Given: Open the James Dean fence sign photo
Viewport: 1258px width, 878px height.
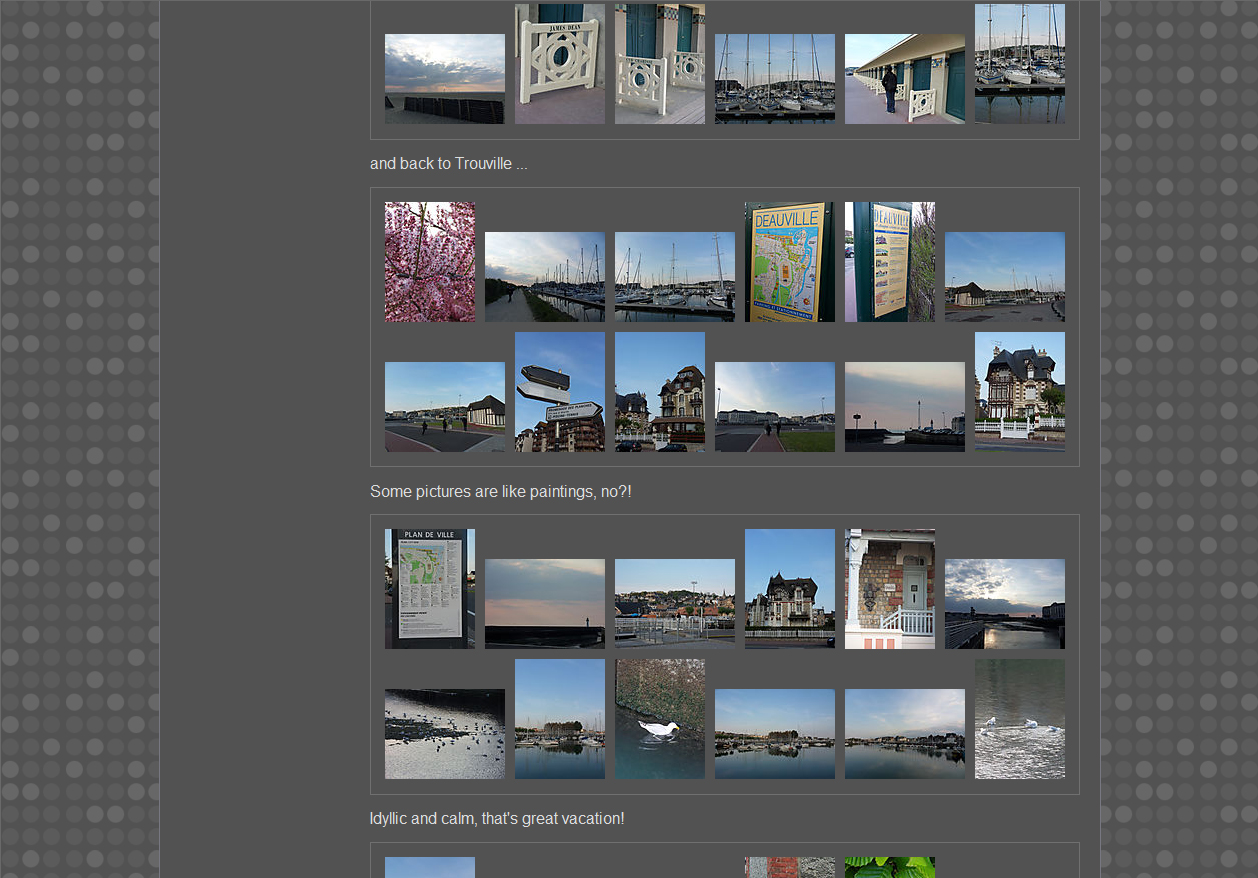Looking at the screenshot, I should pos(559,64).
